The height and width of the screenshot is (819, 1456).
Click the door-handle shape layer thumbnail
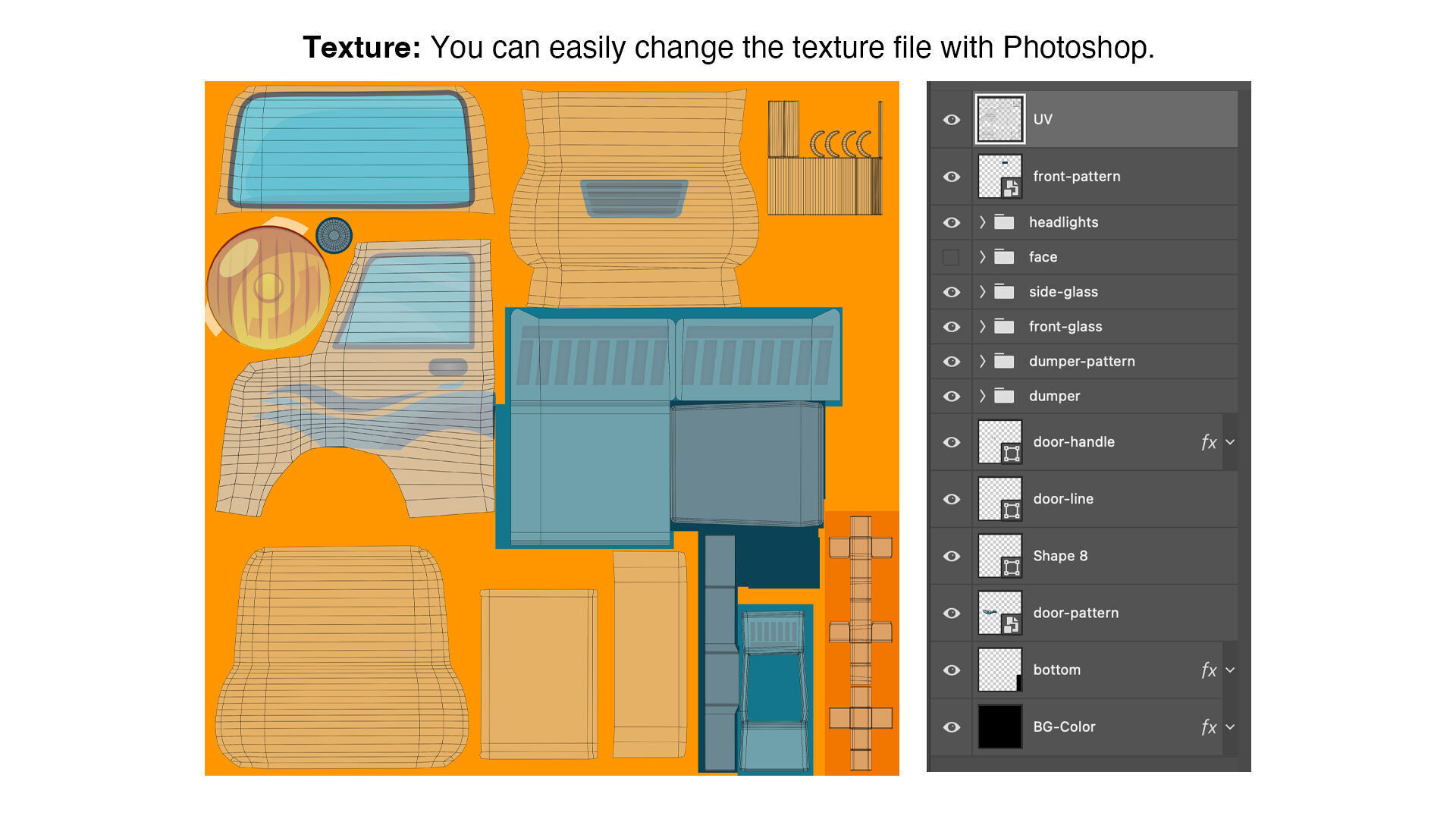999,442
